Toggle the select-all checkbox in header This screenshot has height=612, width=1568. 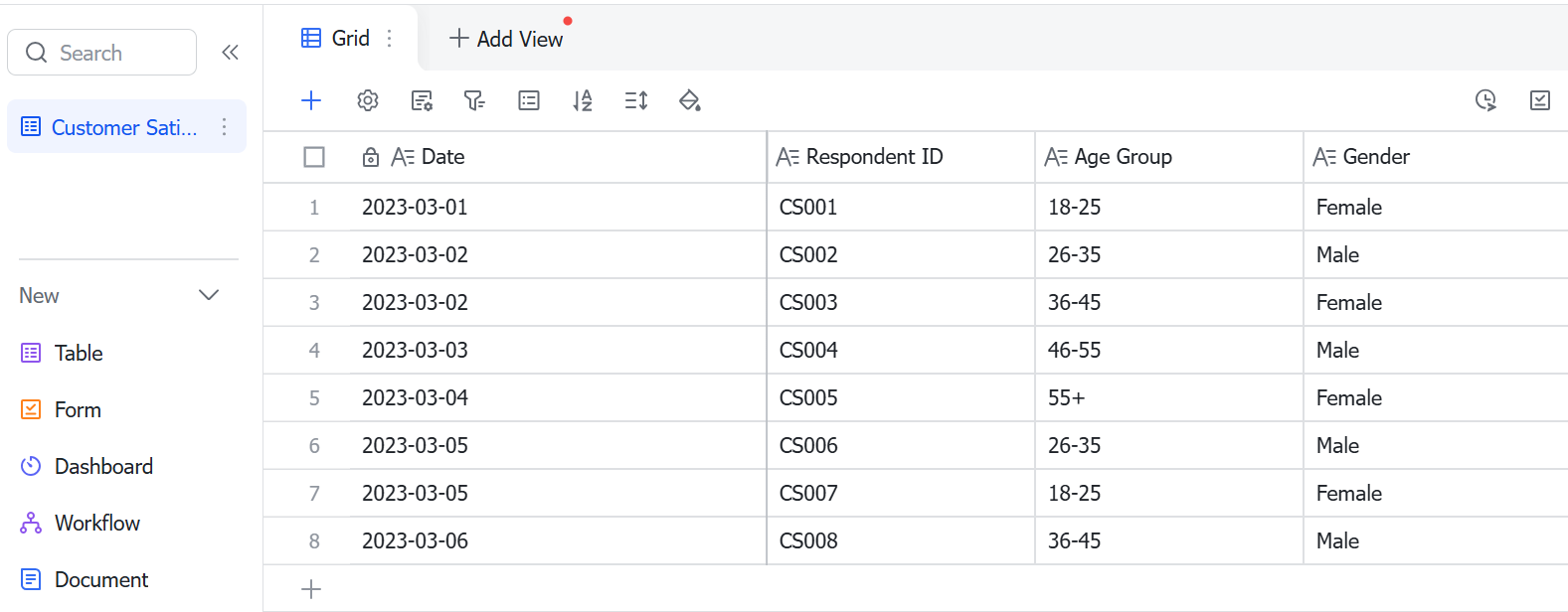pyautogui.click(x=314, y=157)
